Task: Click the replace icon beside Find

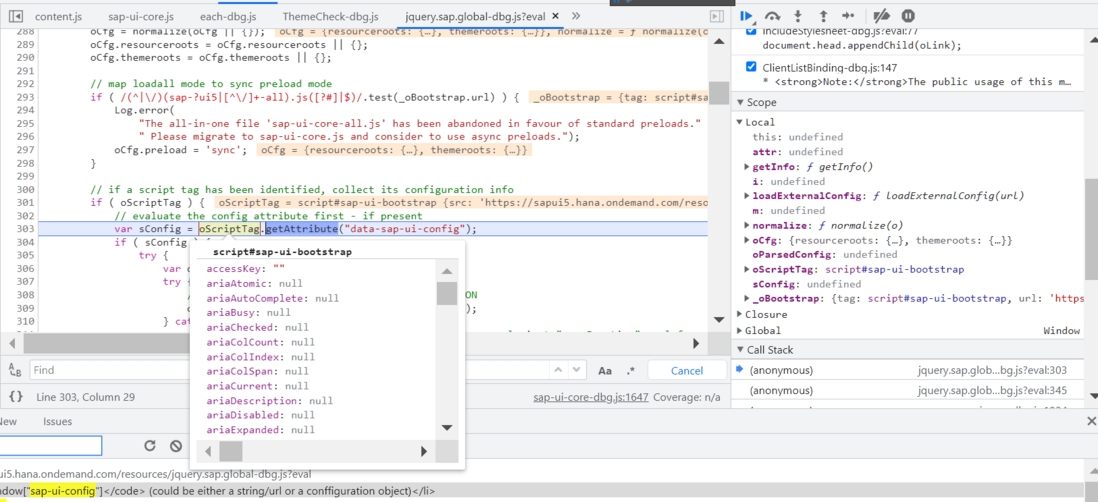Action: [x=16, y=370]
